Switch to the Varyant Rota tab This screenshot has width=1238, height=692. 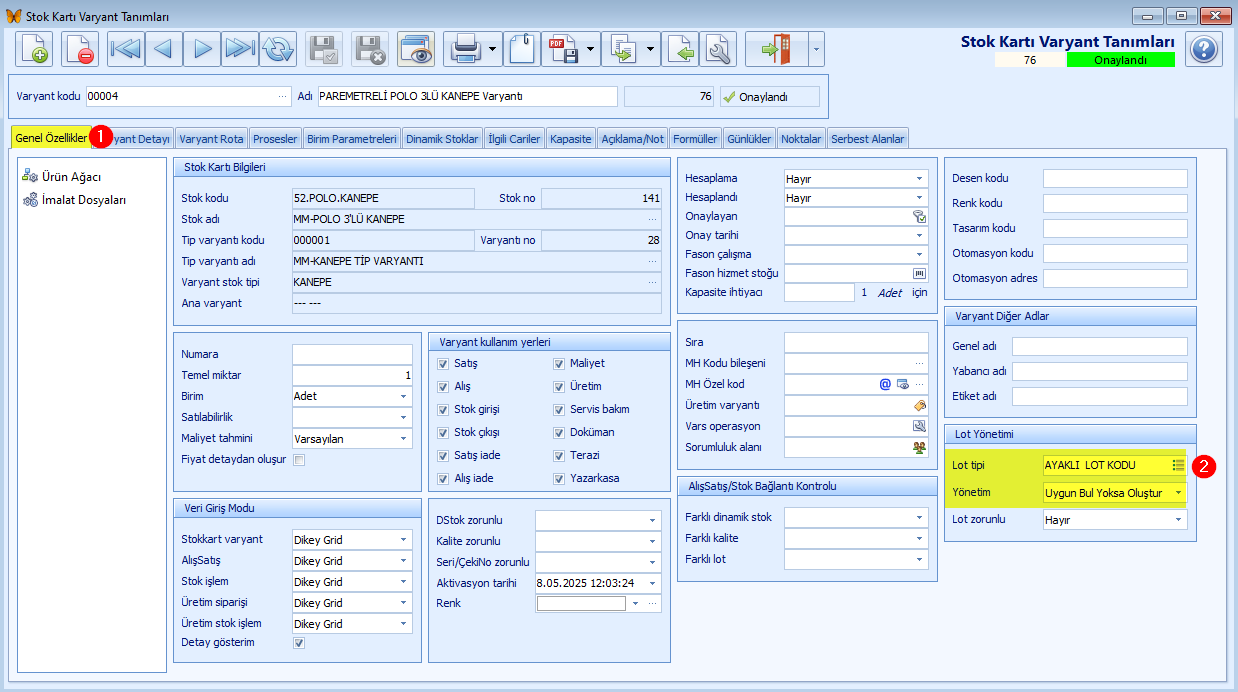pyautogui.click(x=211, y=139)
